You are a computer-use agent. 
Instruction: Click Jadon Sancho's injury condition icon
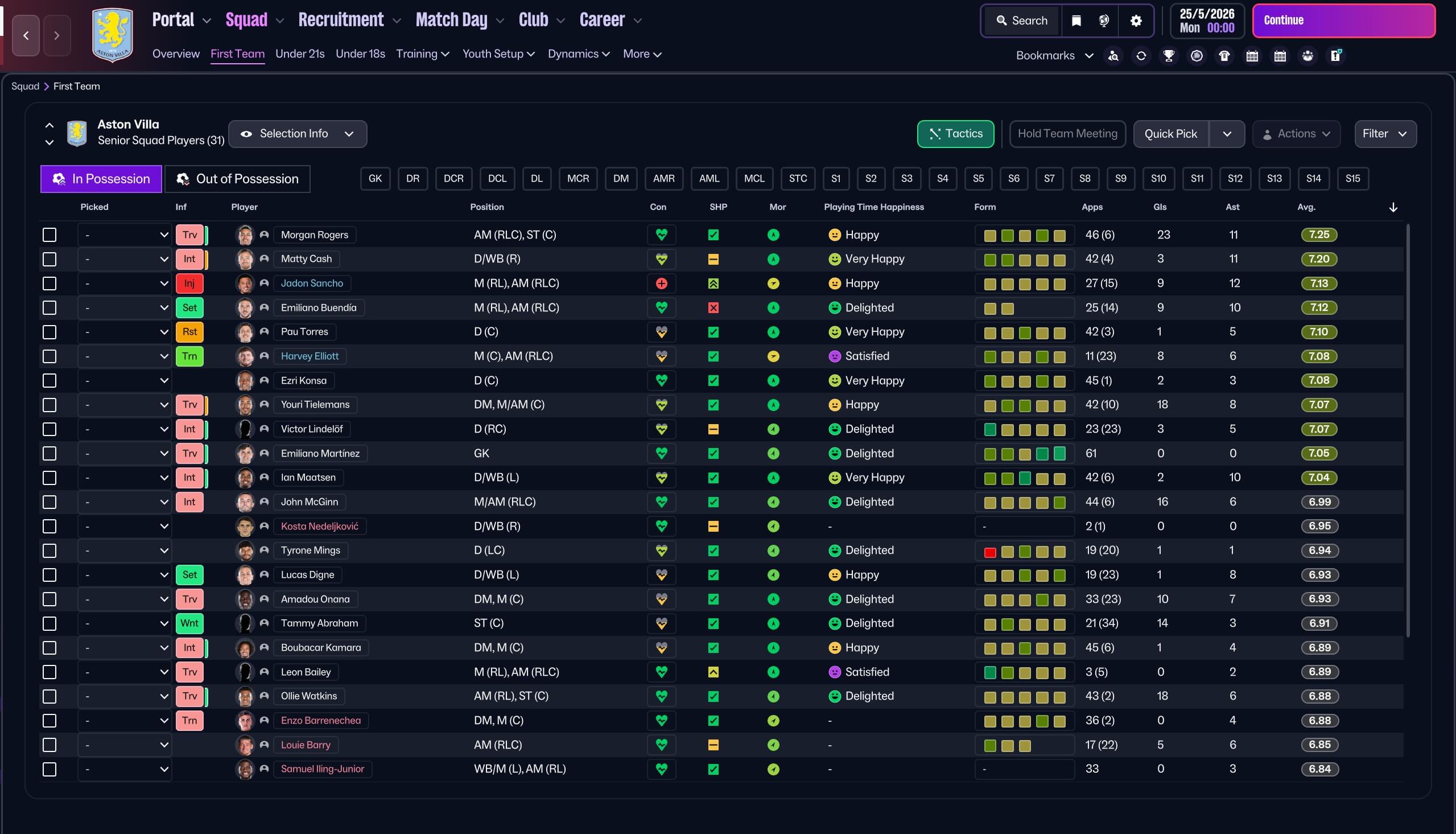661,284
